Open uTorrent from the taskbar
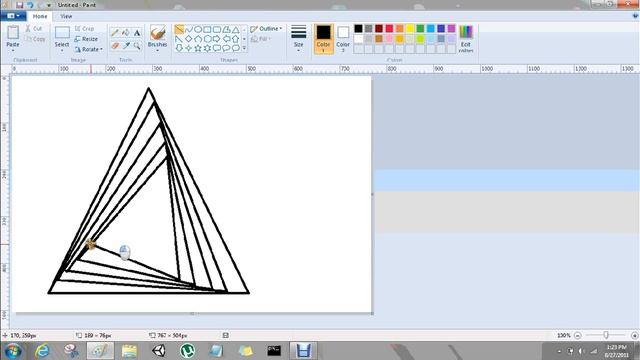The height and width of the screenshot is (360, 640). (187, 351)
